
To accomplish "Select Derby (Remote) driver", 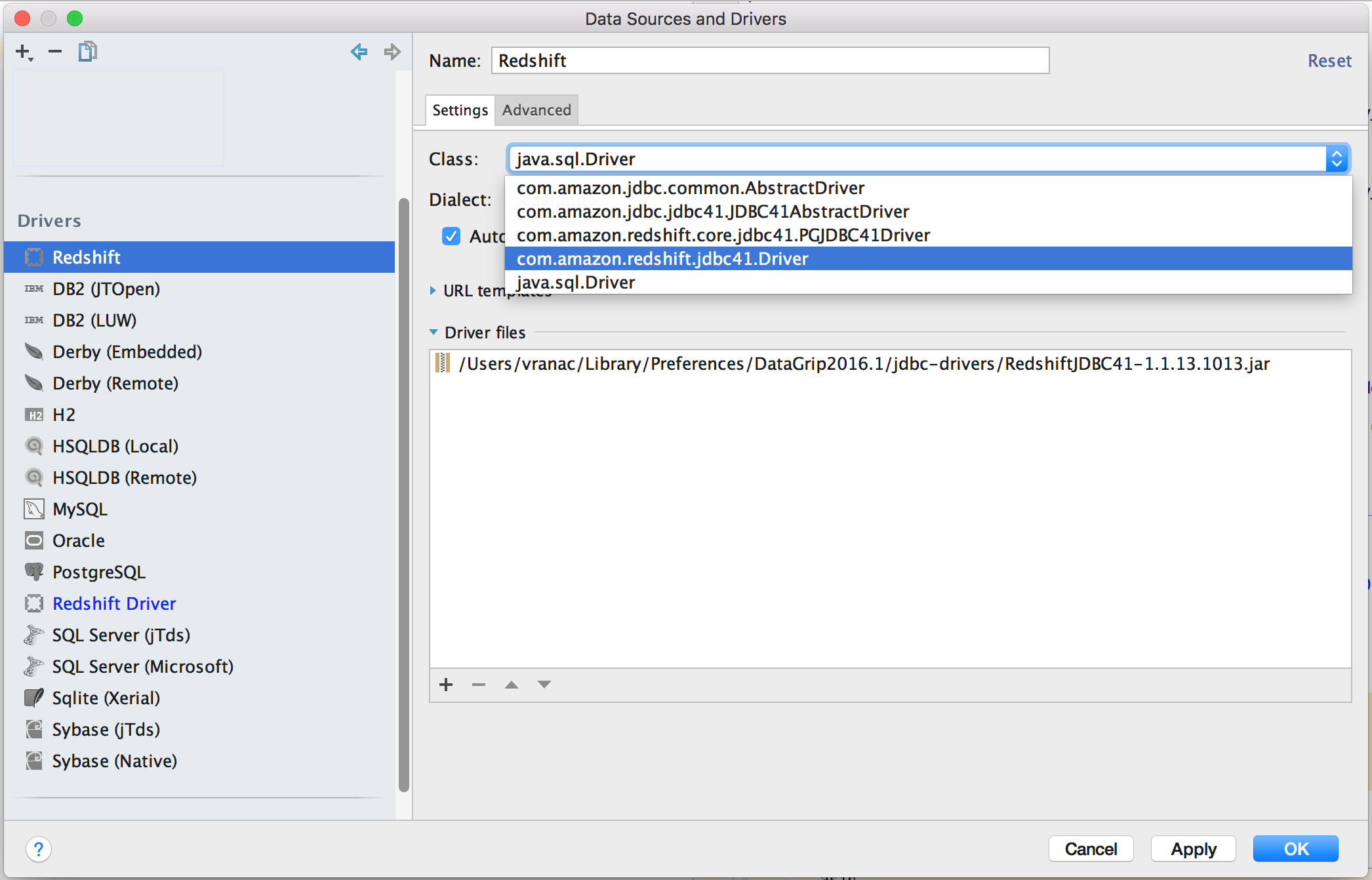I will 199,383.
